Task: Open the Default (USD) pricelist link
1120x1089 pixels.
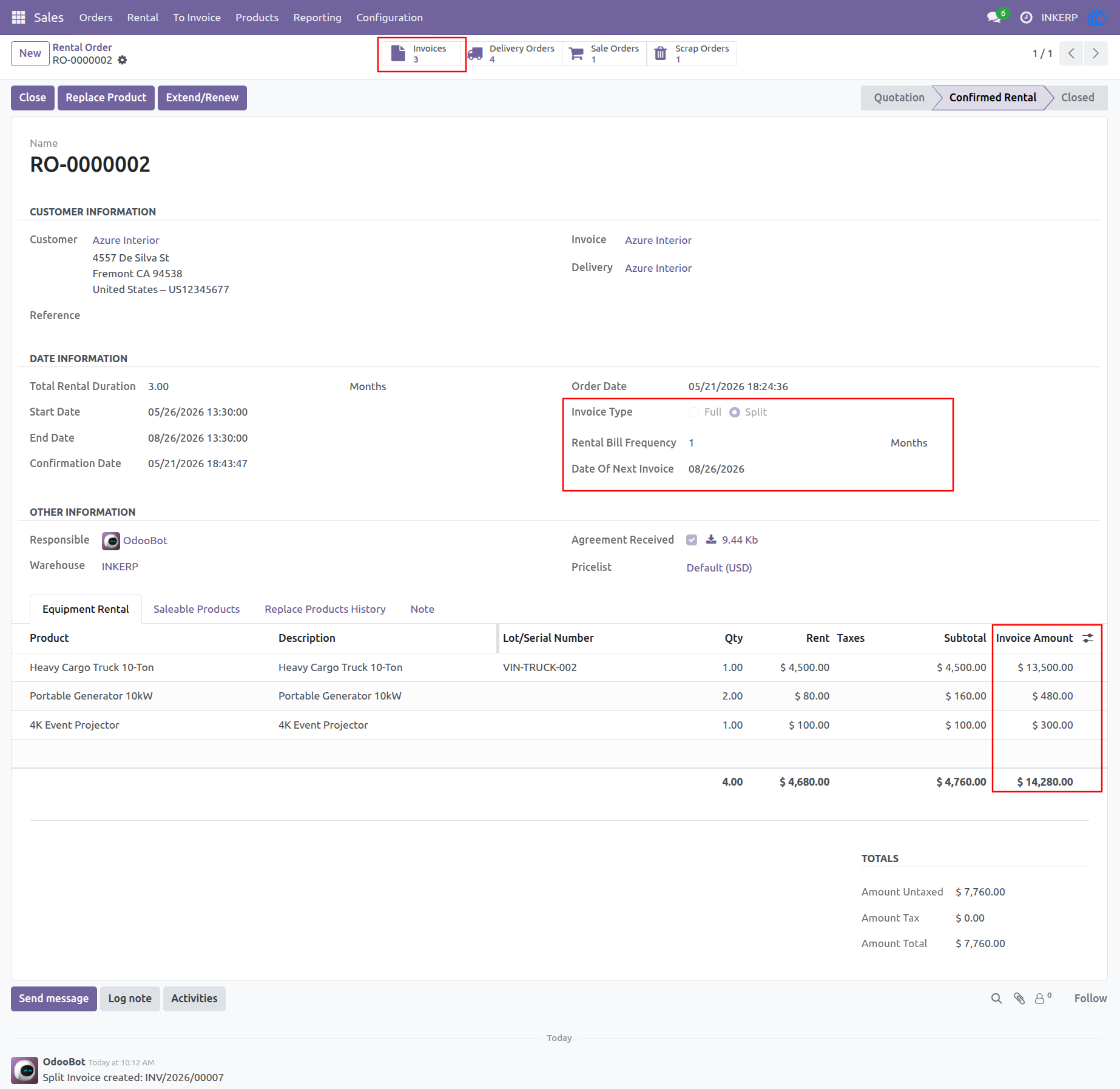Action: click(x=719, y=568)
